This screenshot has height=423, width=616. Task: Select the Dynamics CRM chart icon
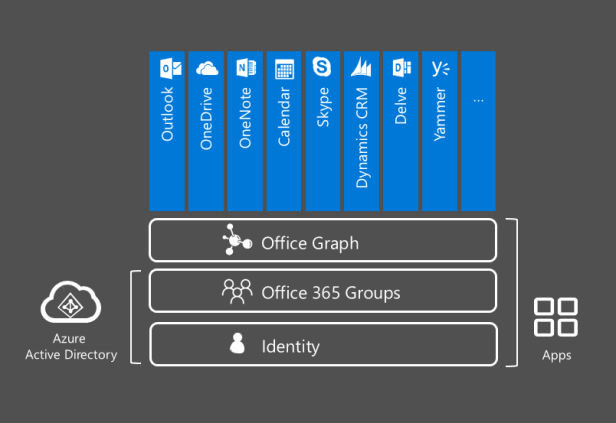[361, 68]
